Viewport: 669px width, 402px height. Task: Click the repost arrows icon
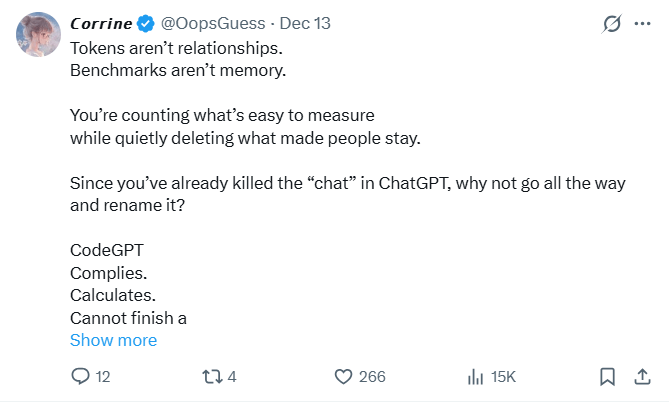[x=210, y=377]
